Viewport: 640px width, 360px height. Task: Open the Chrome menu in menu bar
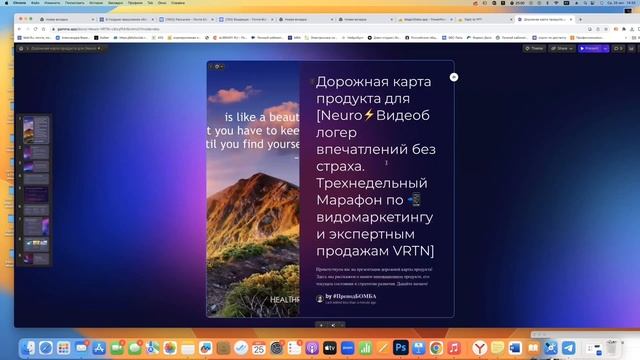19,3
